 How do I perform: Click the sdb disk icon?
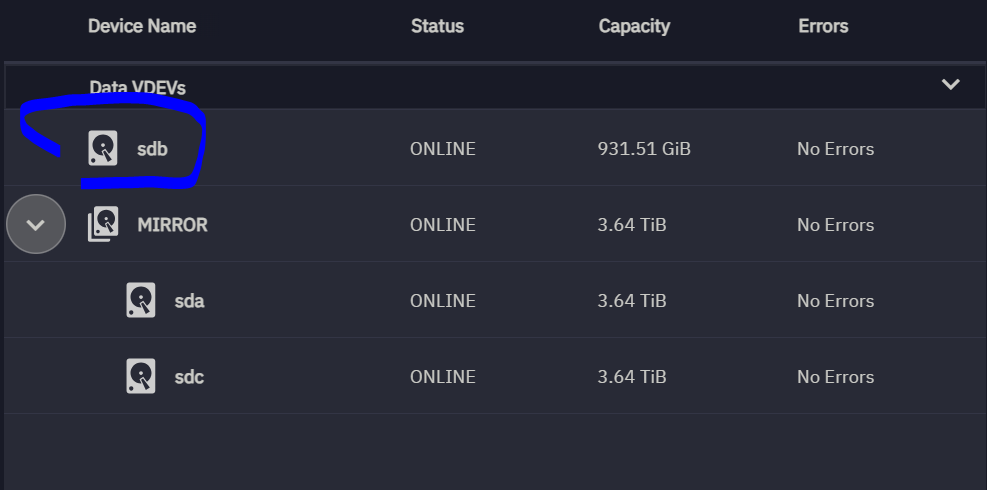click(x=103, y=148)
